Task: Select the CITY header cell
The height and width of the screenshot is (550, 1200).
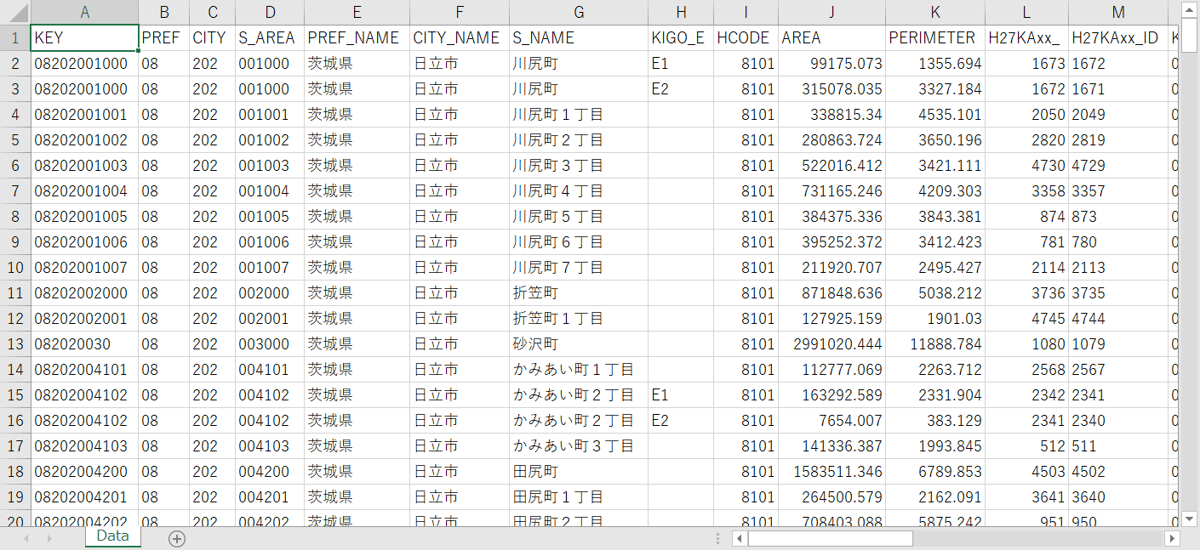Action: [x=212, y=38]
